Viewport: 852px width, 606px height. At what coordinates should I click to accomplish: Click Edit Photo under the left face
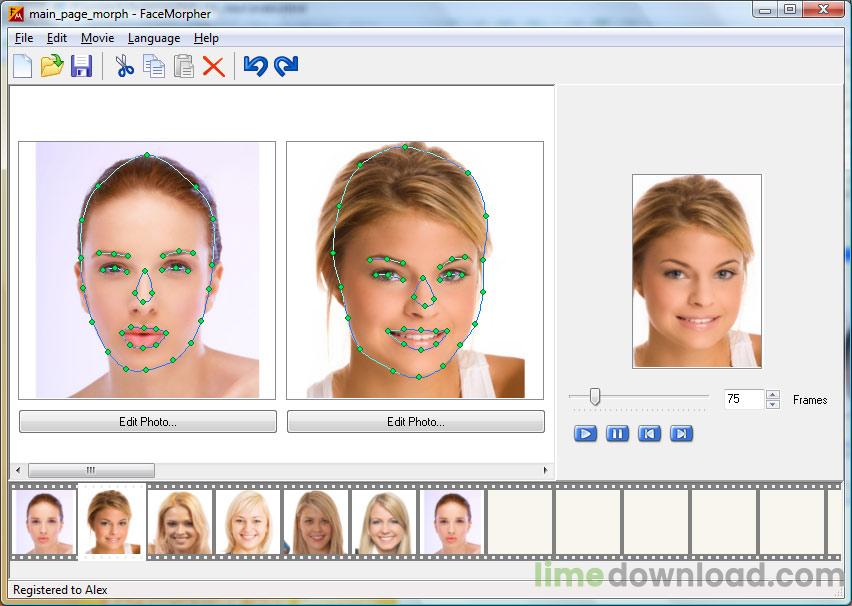click(148, 422)
